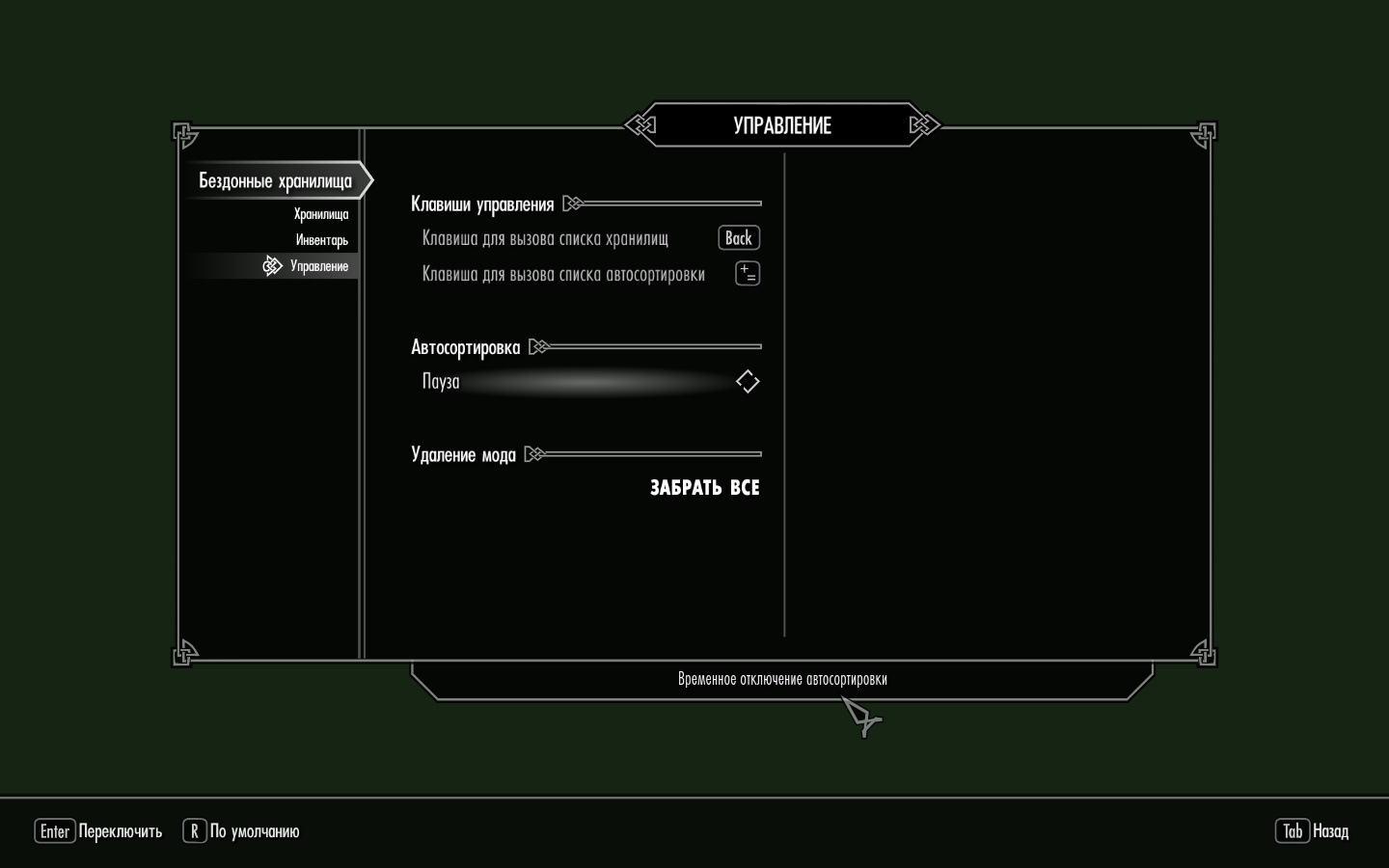Click the По умолчанию reset label

point(255,831)
